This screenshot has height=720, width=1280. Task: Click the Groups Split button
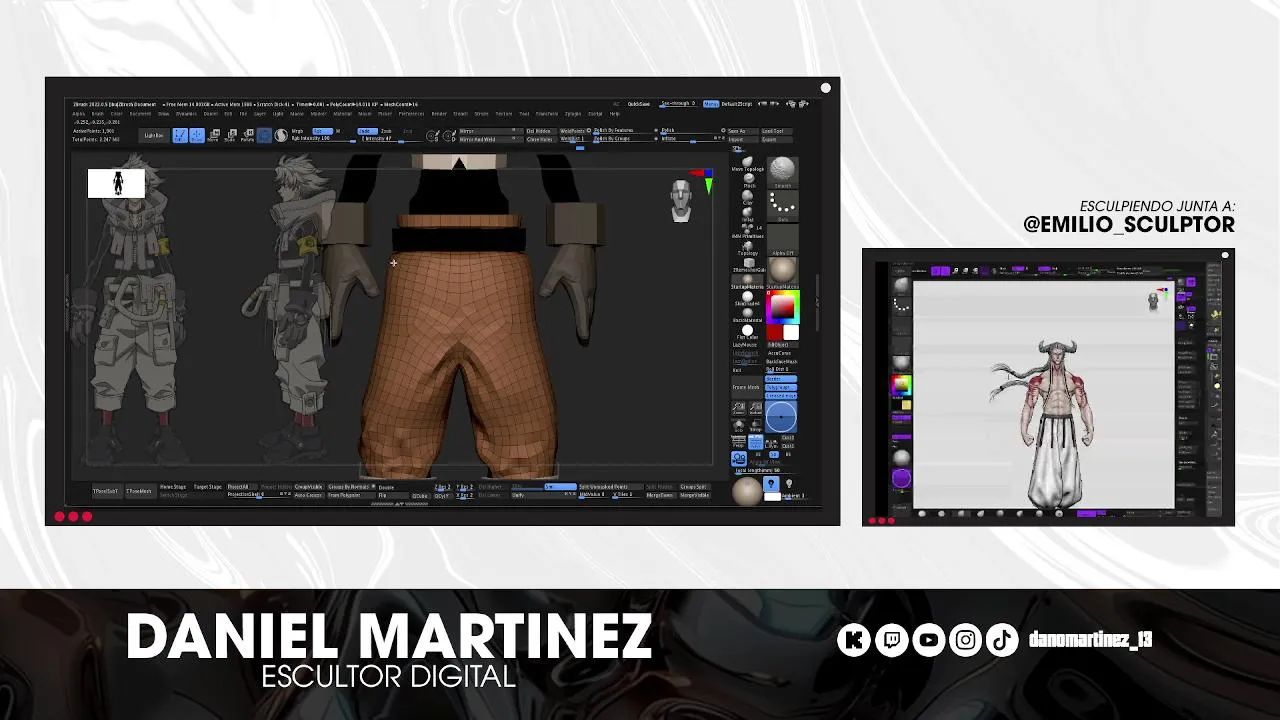coord(693,487)
